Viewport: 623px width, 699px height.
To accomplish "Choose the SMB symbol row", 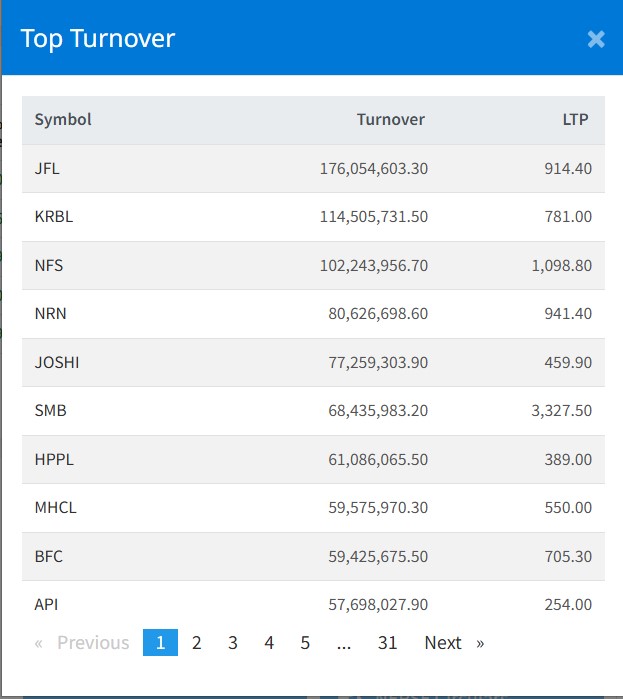I will [x=50, y=411].
